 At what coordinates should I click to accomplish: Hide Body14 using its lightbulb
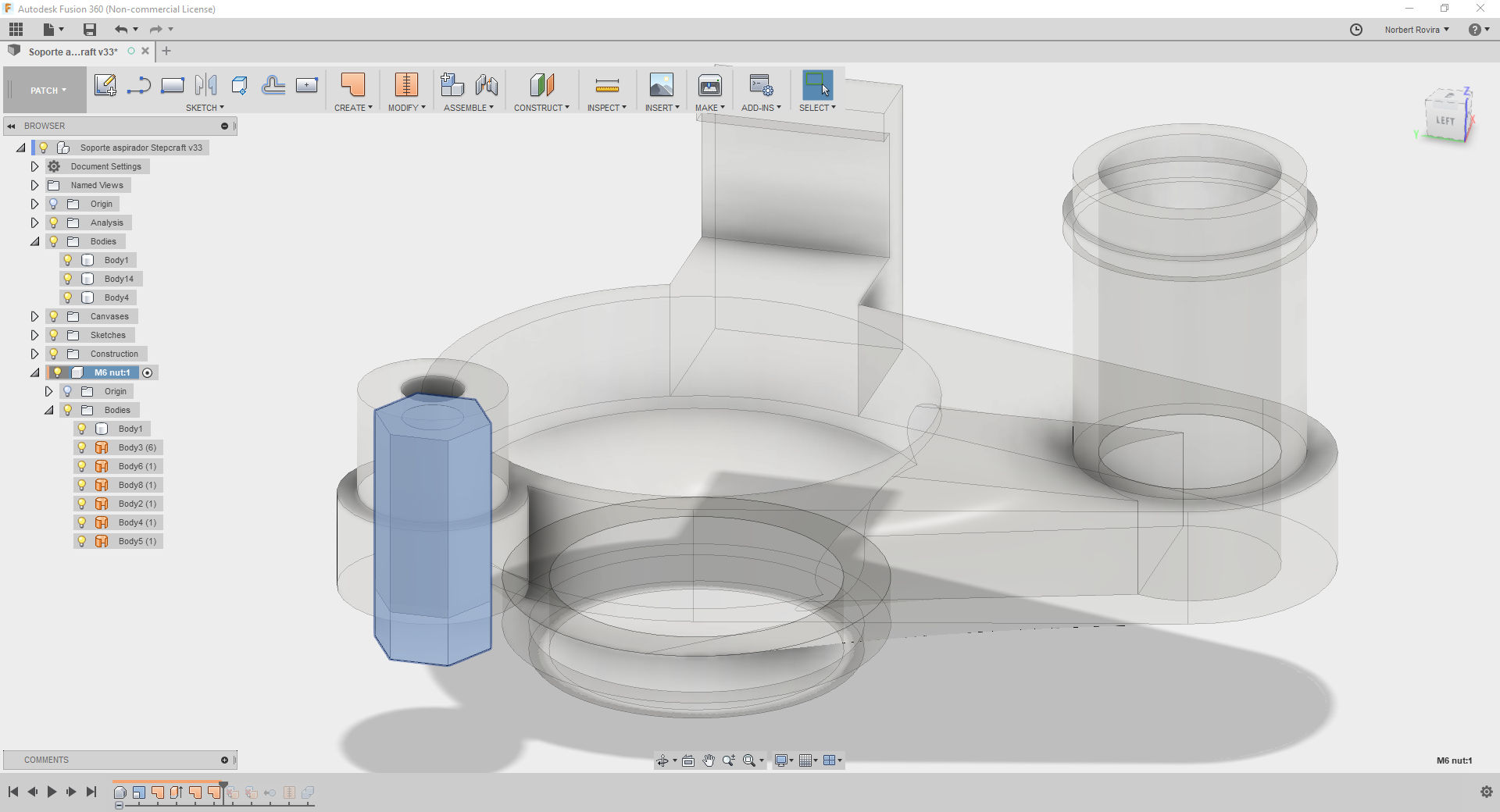pyautogui.click(x=68, y=279)
